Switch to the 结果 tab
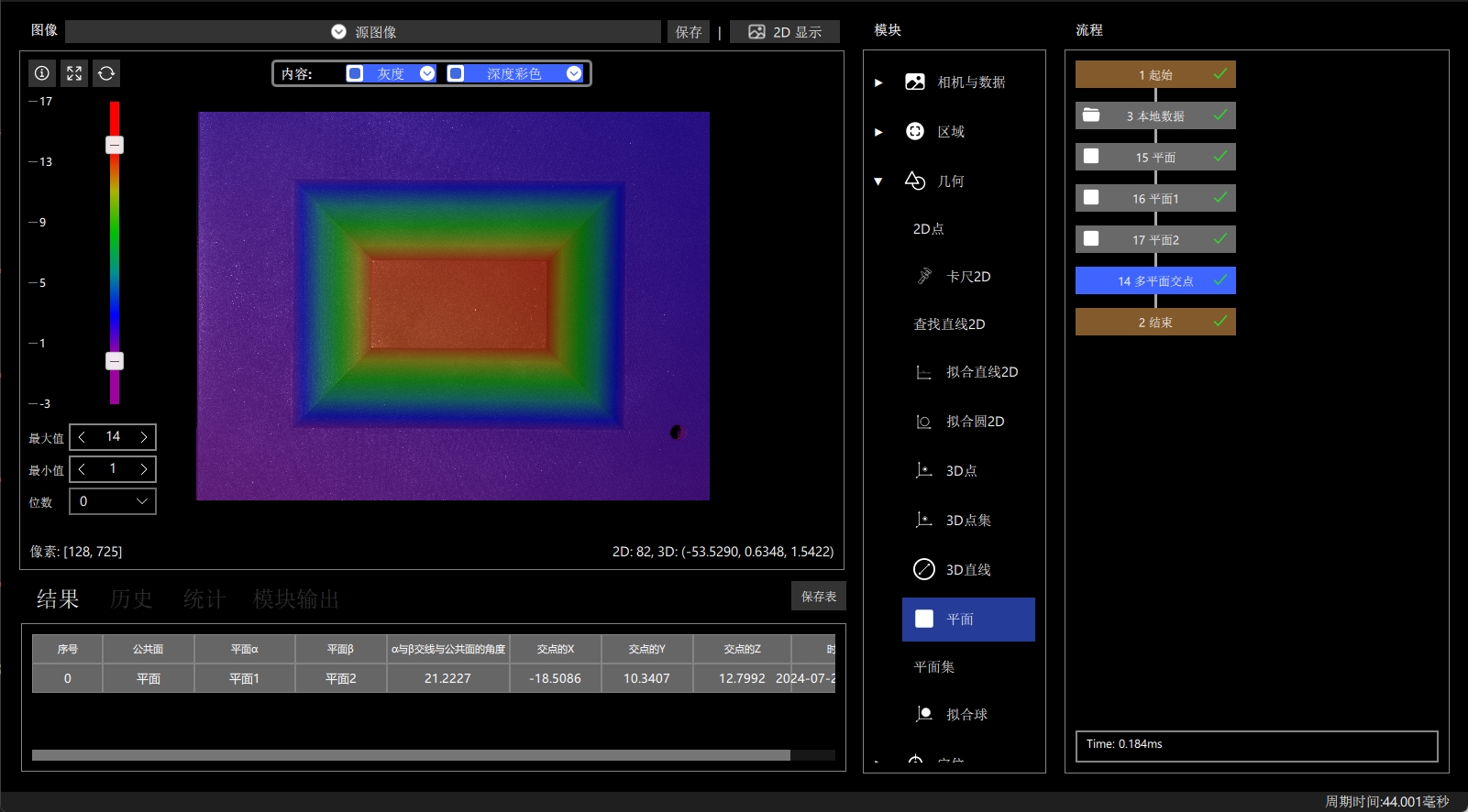This screenshot has height=812, width=1468. [58, 598]
